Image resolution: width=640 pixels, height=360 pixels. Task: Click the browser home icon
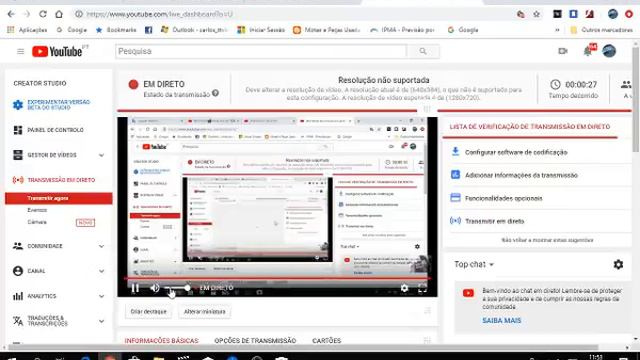tap(59, 14)
